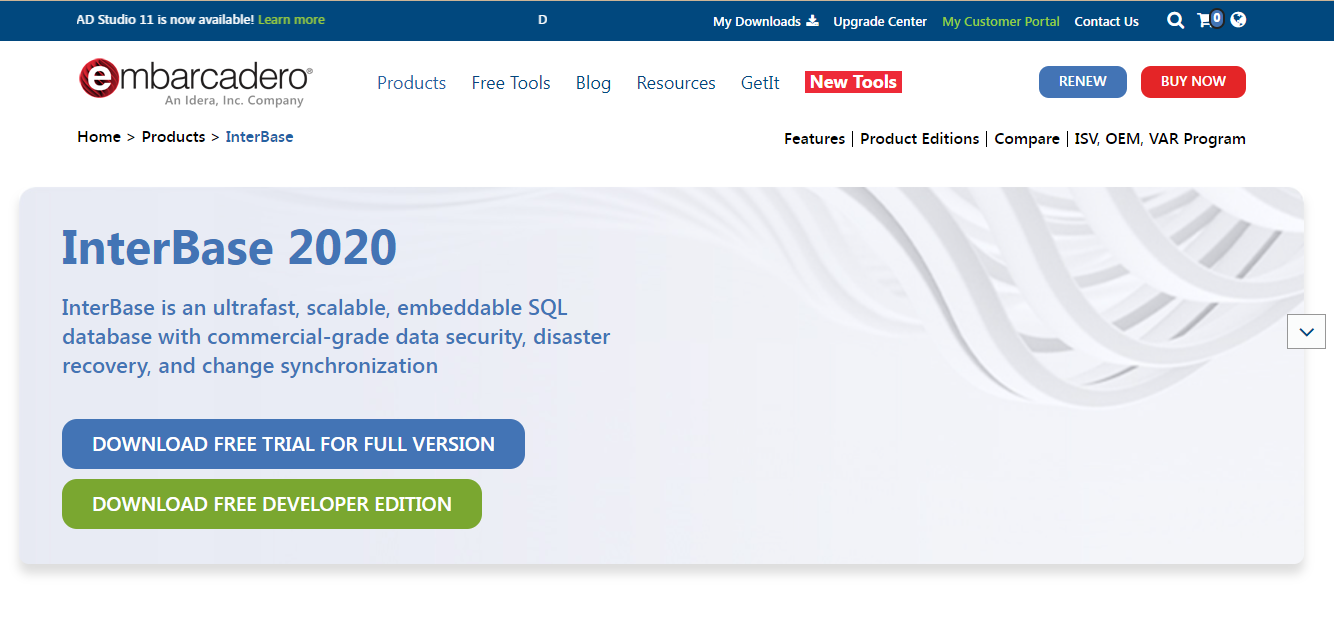Click the BUY NOW button
Screen dimensions: 1334x620
[x=1193, y=82]
